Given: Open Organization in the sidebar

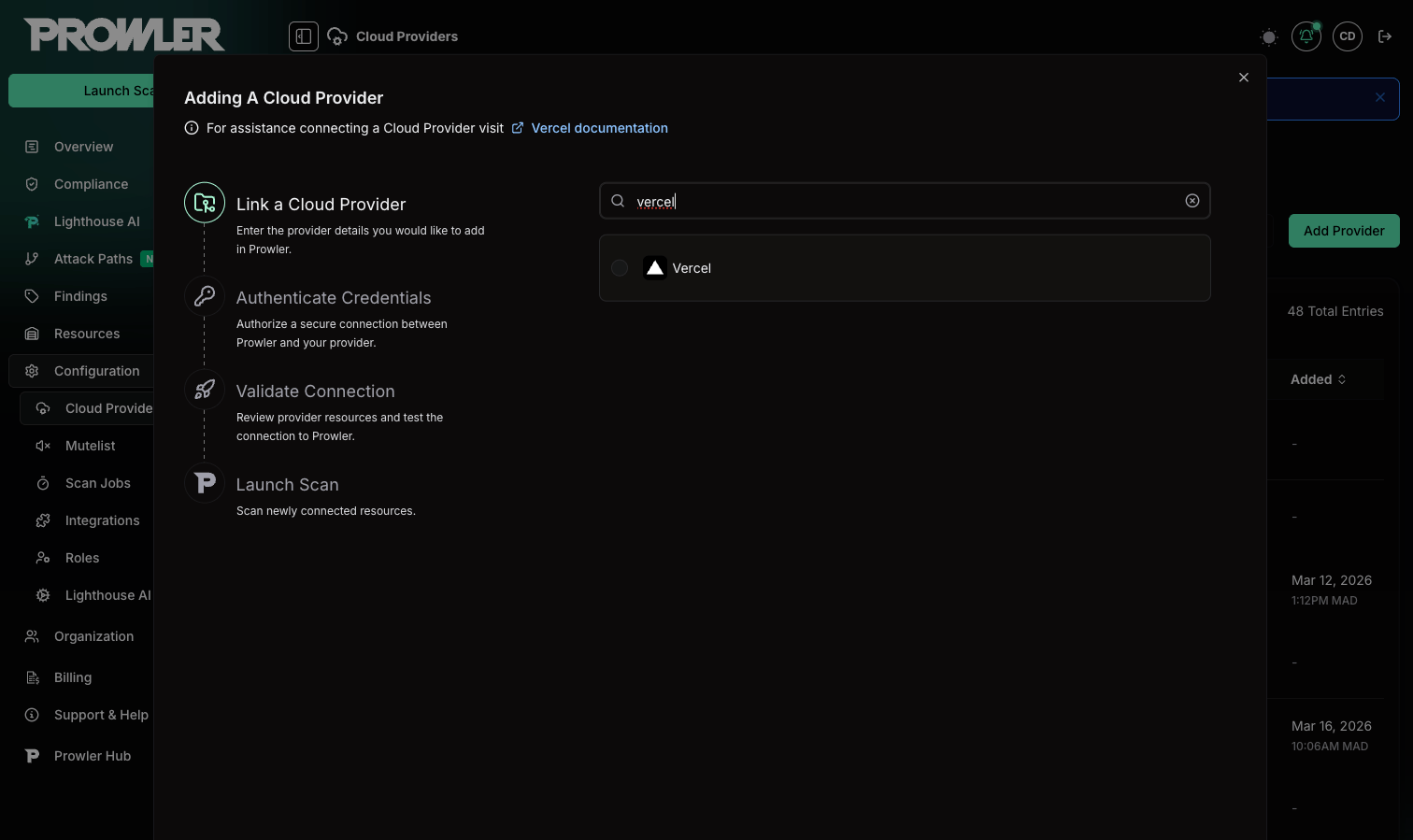Looking at the screenshot, I should (93, 636).
